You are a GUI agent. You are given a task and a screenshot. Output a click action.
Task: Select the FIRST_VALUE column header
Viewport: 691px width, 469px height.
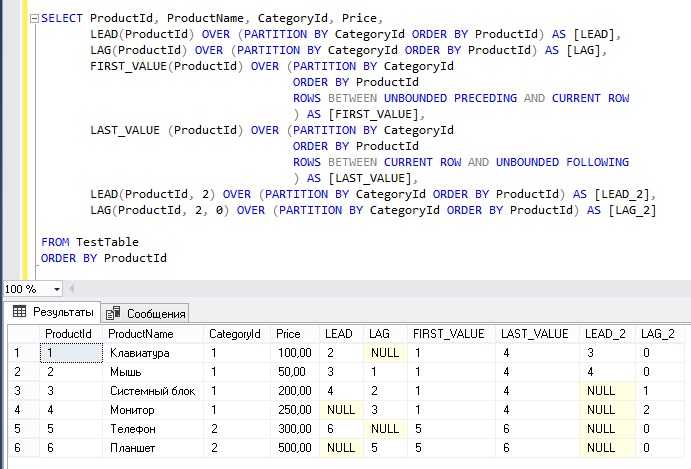pyautogui.click(x=448, y=334)
